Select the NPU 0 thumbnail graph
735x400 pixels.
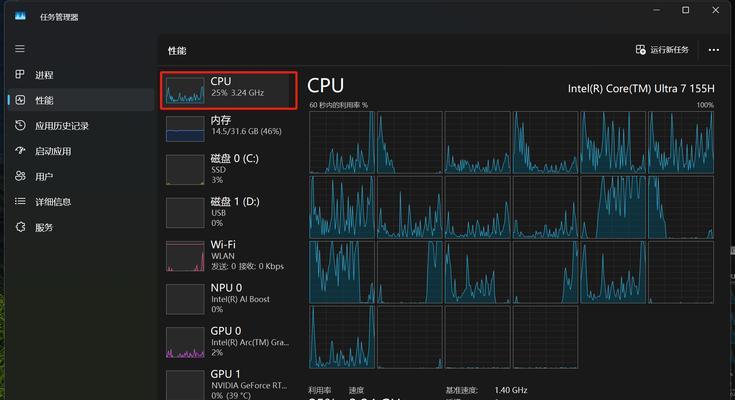pyautogui.click(x=185, y=299)
